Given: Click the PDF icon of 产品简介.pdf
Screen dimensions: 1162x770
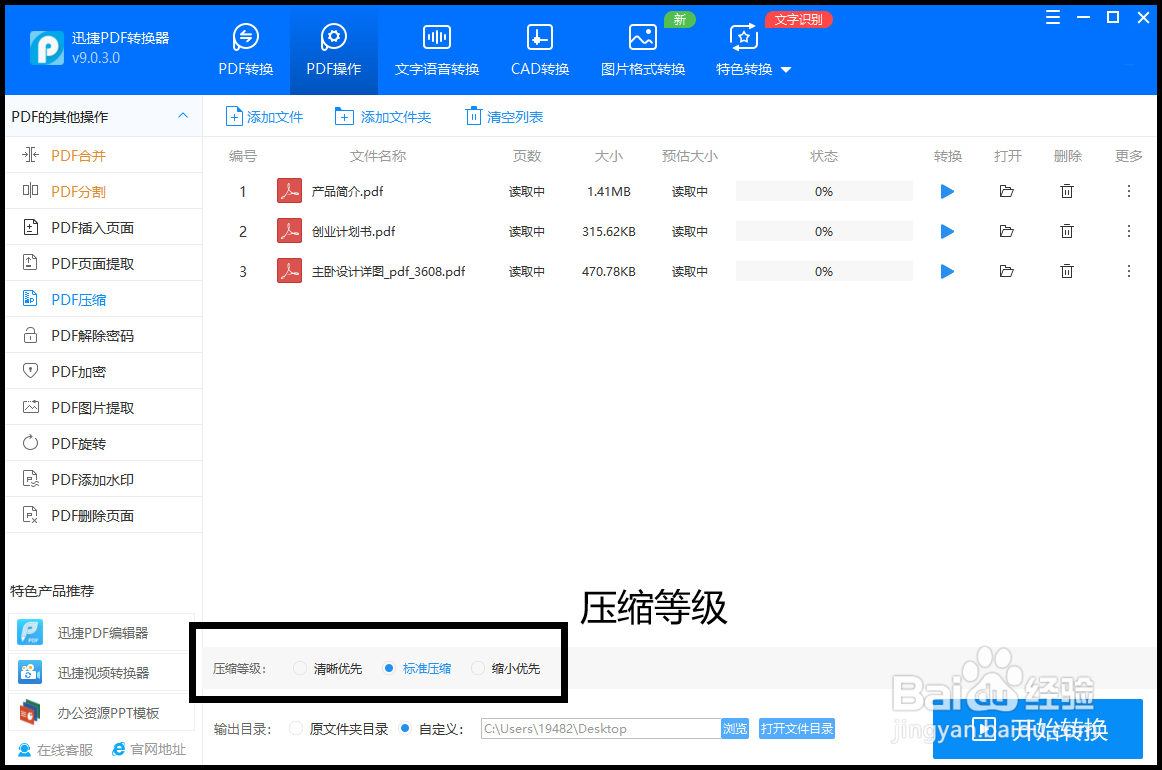Looking at the screenshot, I should 289,190.
